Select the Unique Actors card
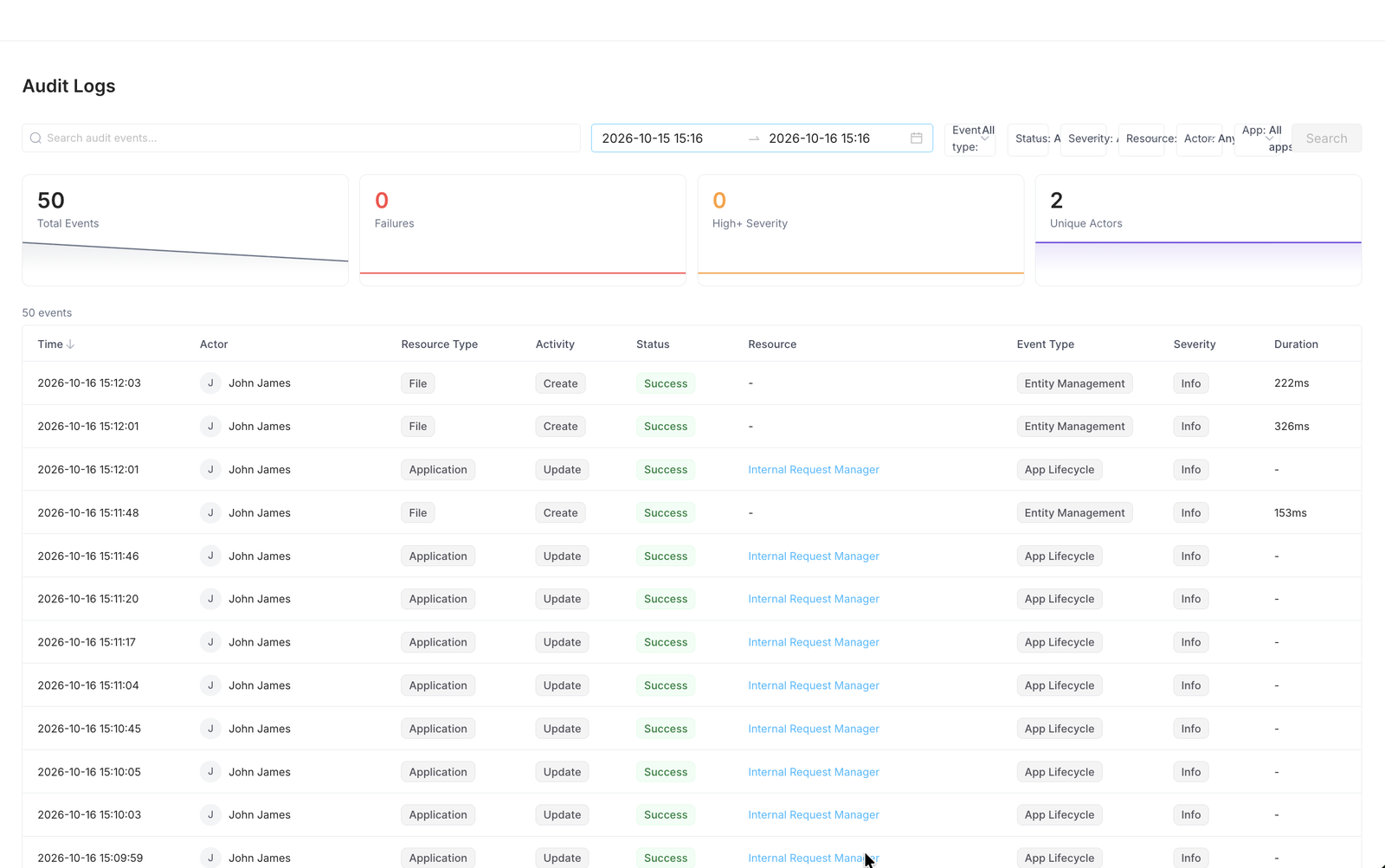This screenshot has width=1385, height=868. [1198, 230]
